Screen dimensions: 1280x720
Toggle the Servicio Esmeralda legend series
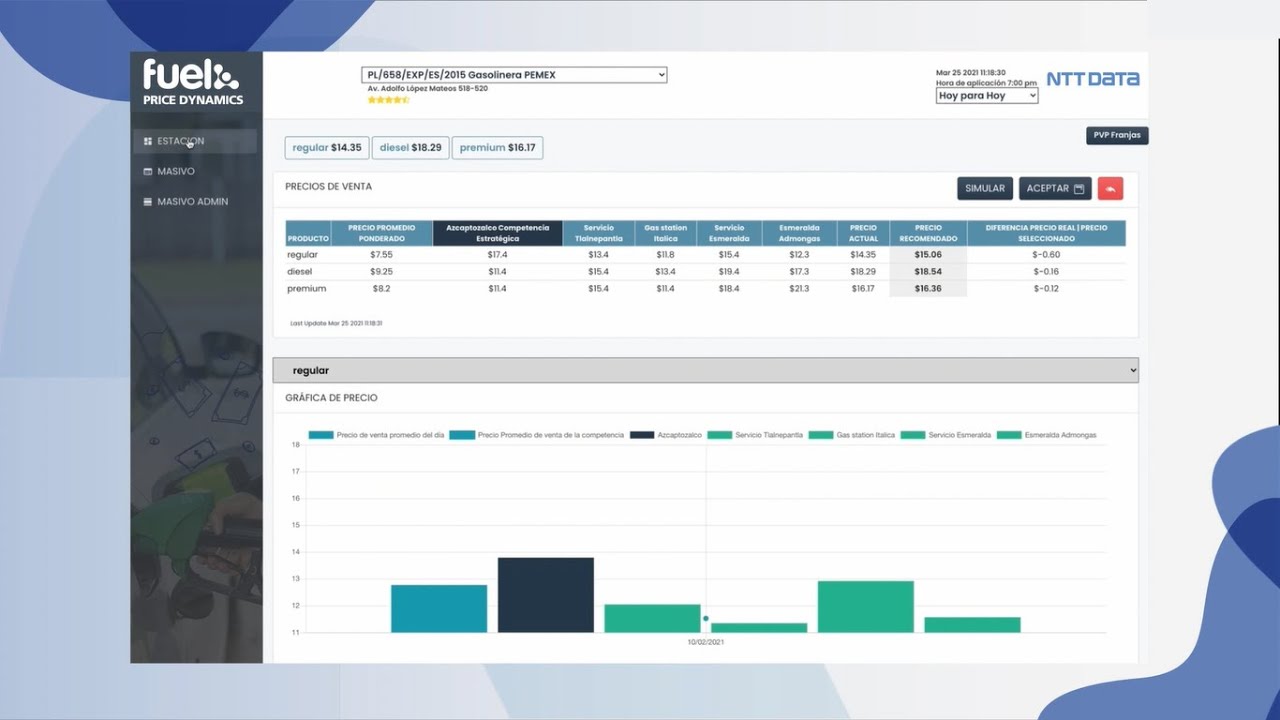pos(944,435)
